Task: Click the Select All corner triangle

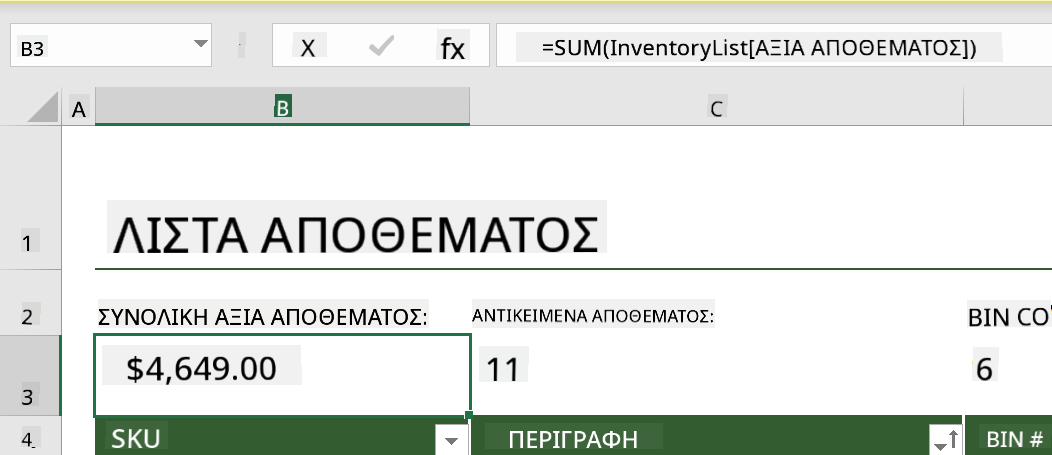Action: click(43, 107)
